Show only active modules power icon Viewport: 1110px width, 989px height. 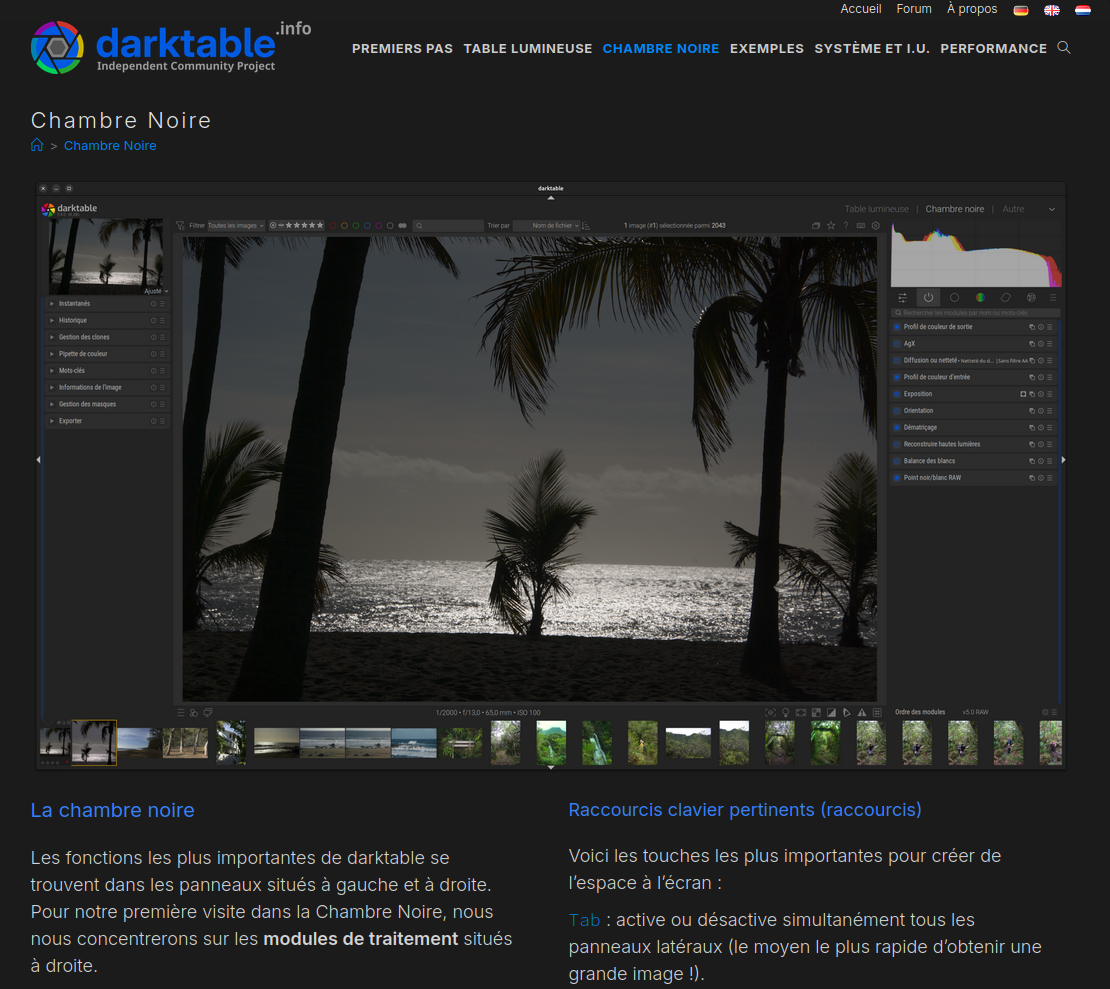click(928, 297)
